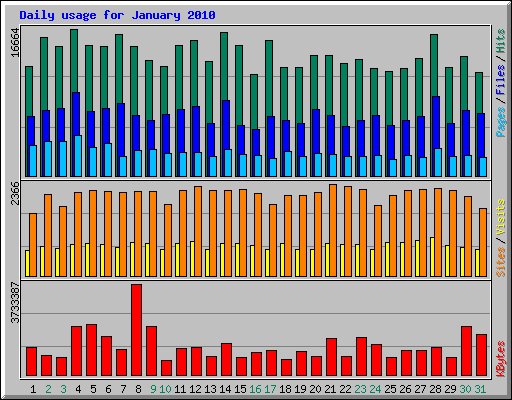
Task: Click day 12 on the x-axis
Action: point(195,389)
